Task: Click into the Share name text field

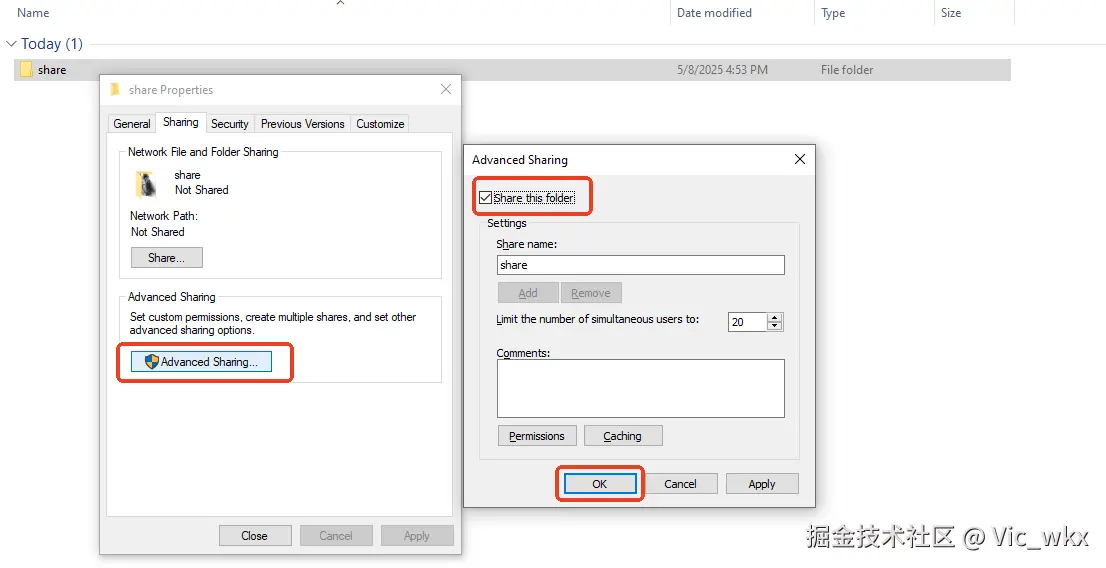Action: (640, 265)
